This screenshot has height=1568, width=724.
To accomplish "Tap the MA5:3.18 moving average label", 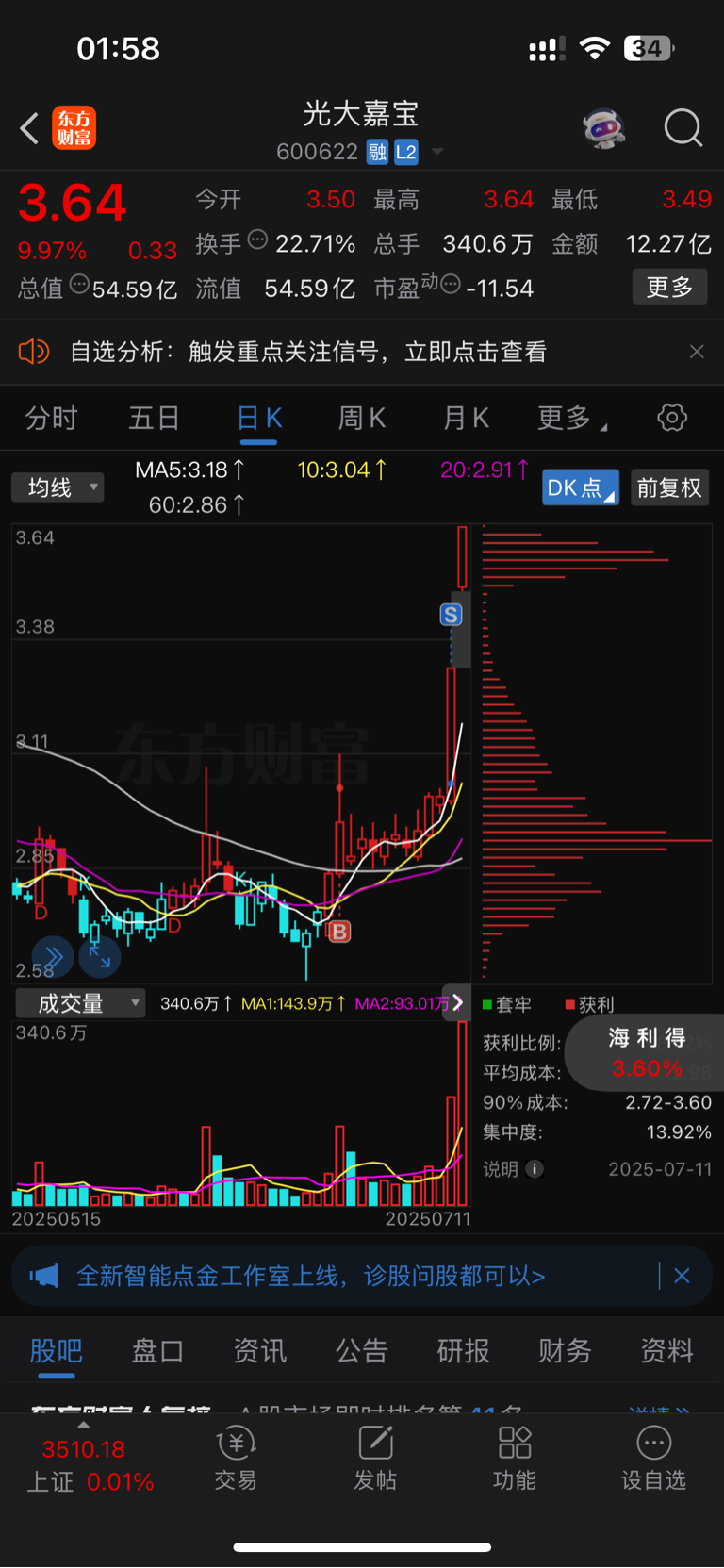I will tap(189, 470).
